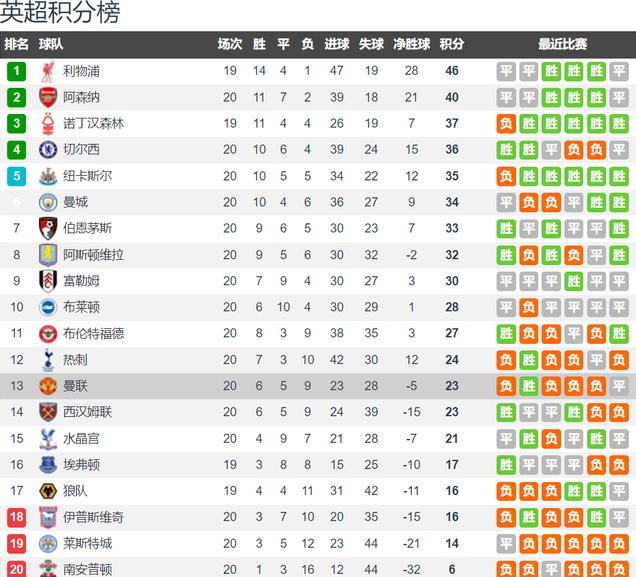The height and width of the screenshot is (577, 636).
Task: Click the Wolves 狼队 wolf-head badge
Action: [x=48, y=491]
